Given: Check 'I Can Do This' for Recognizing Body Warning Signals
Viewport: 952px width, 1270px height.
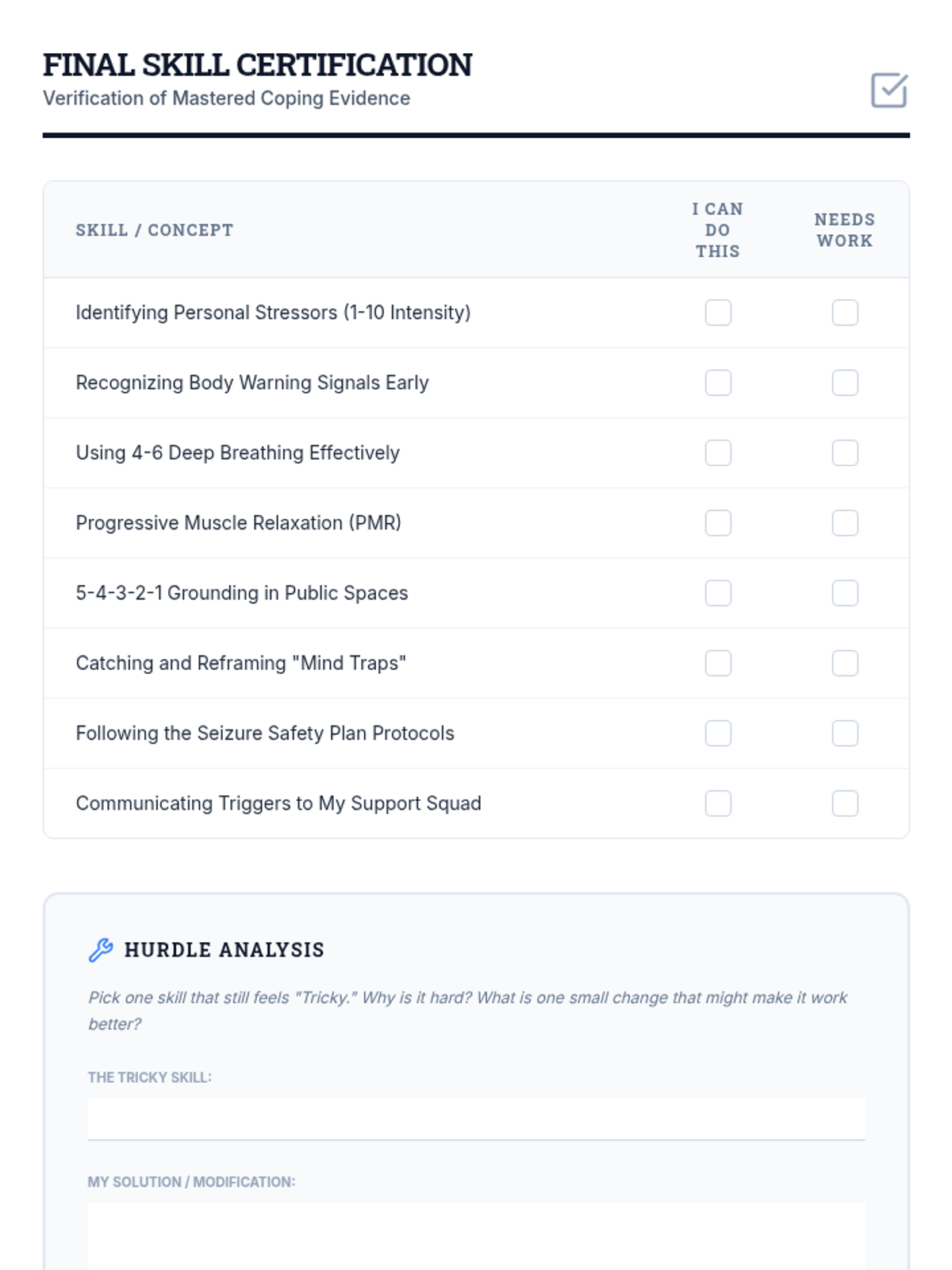Looking at the screenshot, I should [x=718, y=383].
